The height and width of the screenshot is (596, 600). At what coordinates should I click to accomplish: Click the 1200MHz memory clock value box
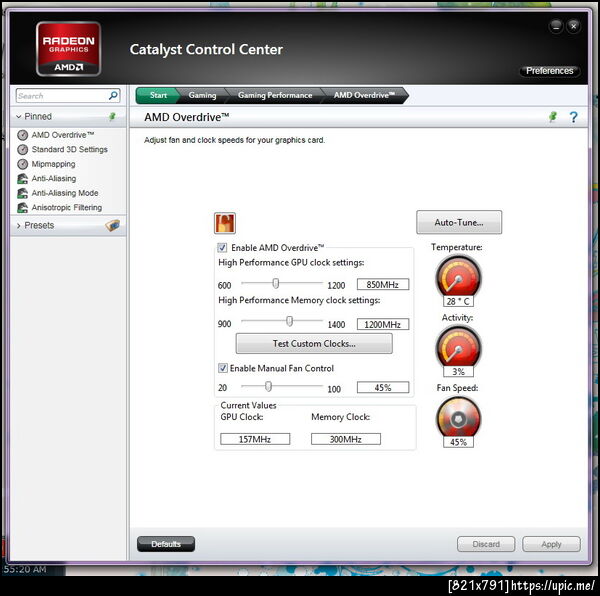(x=383, y=324)
